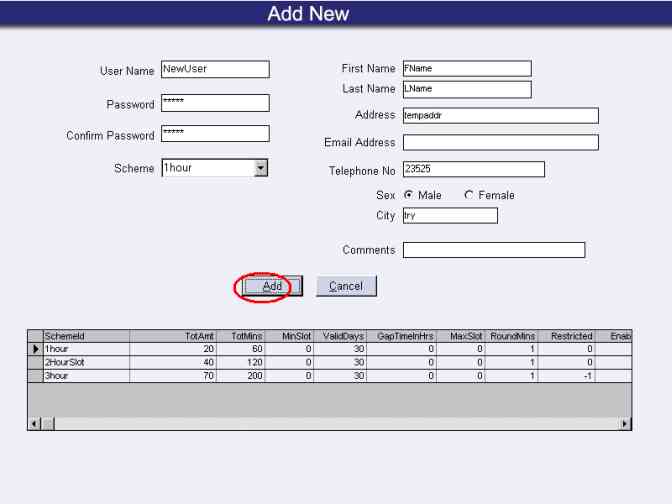Click the Last Name text box
Screen dimensions: 672x504
tap(466, 89)
